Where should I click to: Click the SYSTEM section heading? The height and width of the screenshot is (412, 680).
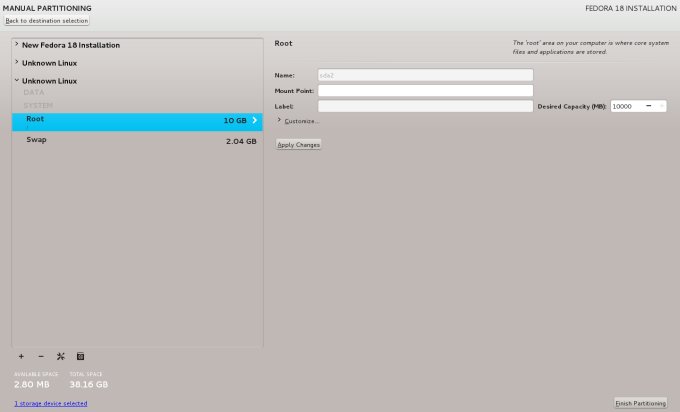(38, 105)
